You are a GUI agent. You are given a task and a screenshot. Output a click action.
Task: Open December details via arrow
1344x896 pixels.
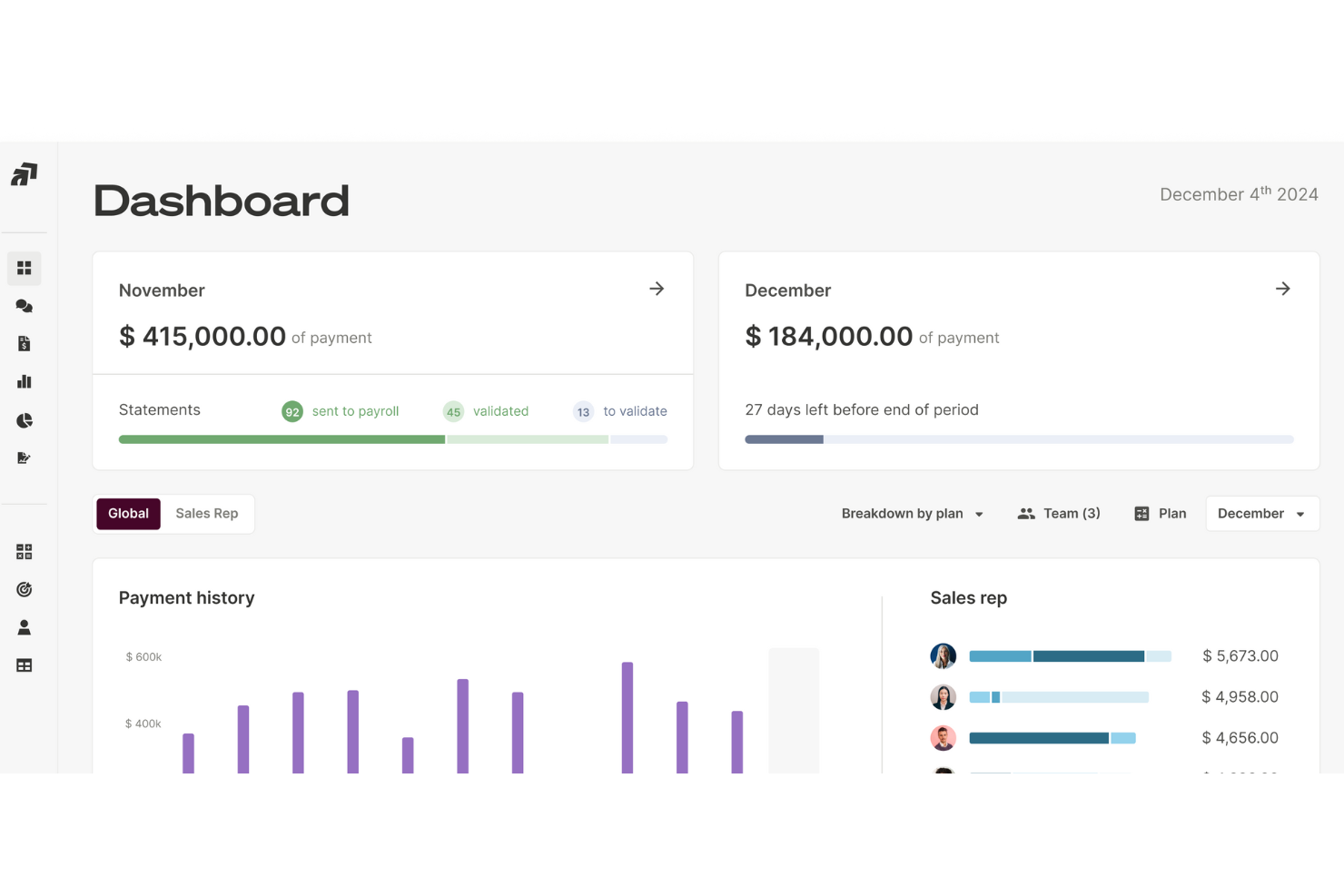[x=1282, y=289]
